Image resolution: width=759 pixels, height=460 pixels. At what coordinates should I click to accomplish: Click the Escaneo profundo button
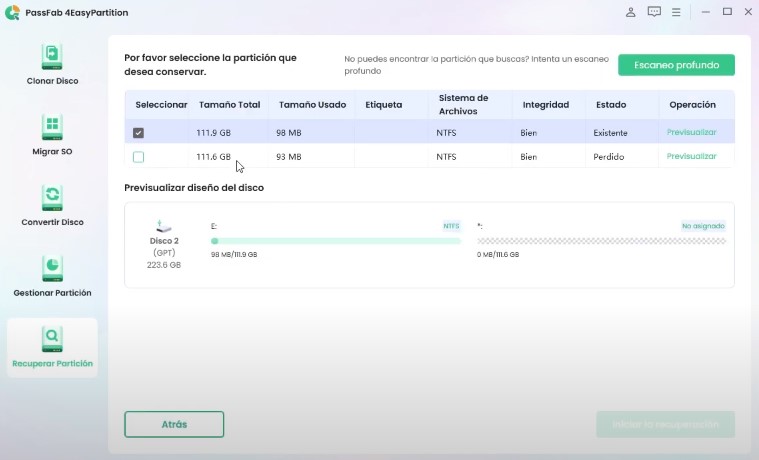tap(676, 65)
